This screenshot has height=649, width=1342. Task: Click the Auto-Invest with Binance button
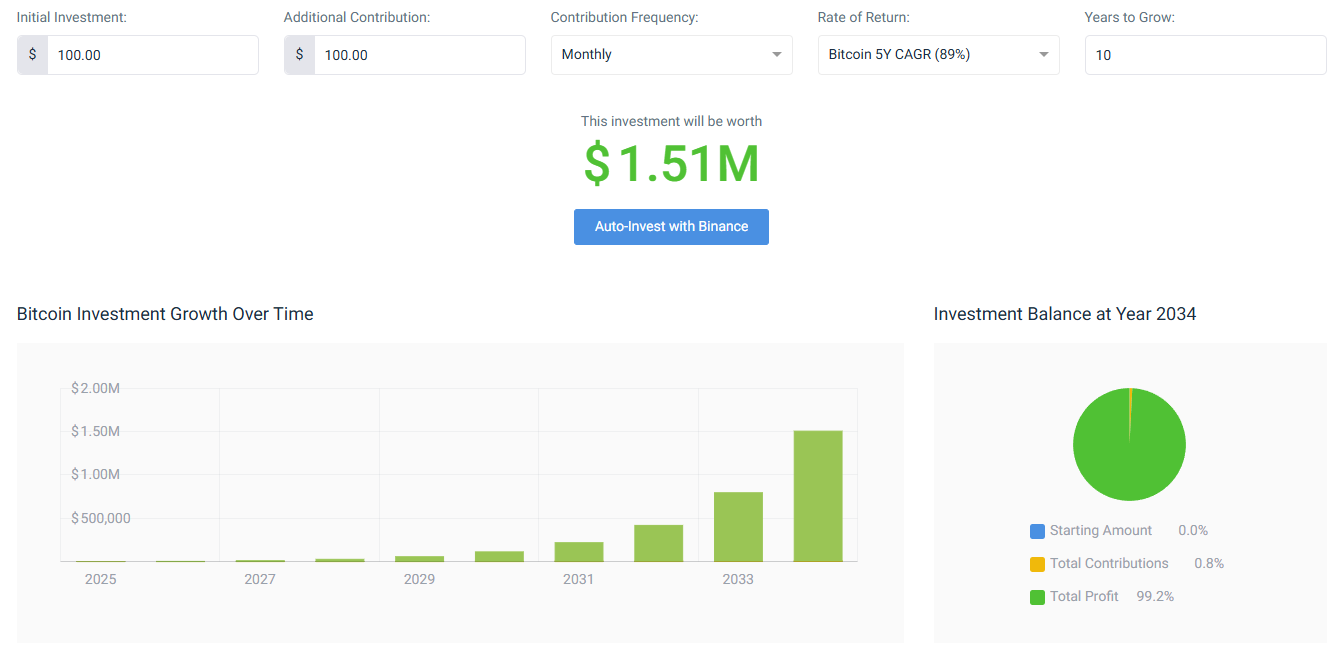pyautogui.click(x=671, y=226)
